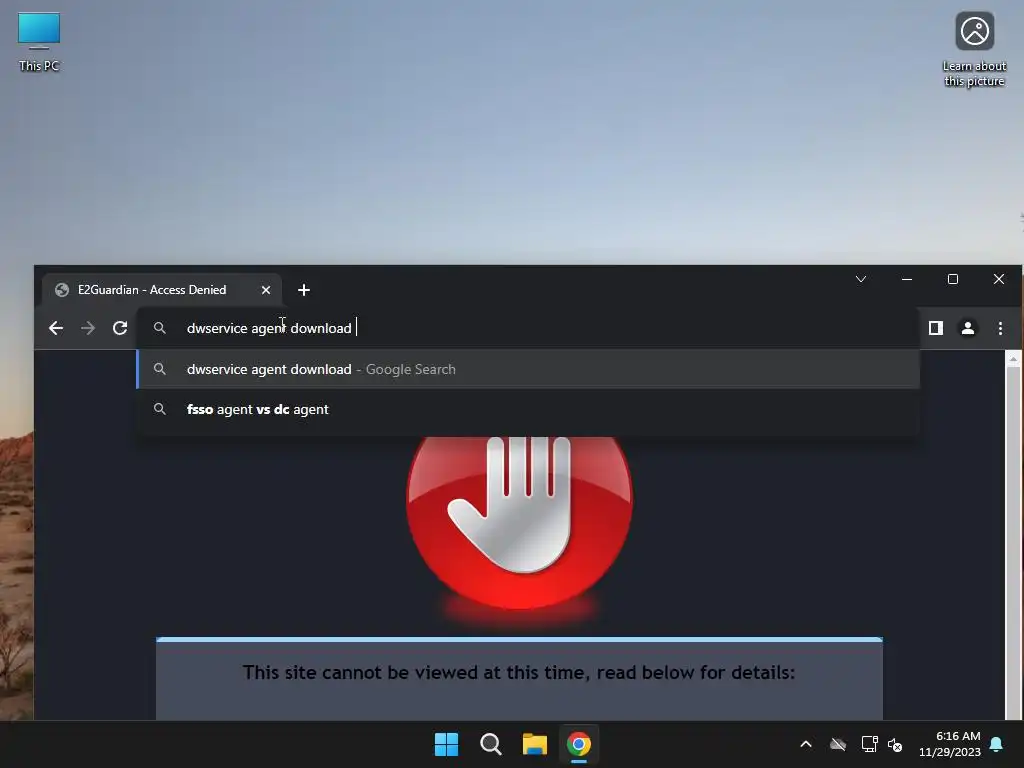
Task: Click the address bar search magnifier icon
Action: click(159, 328)
